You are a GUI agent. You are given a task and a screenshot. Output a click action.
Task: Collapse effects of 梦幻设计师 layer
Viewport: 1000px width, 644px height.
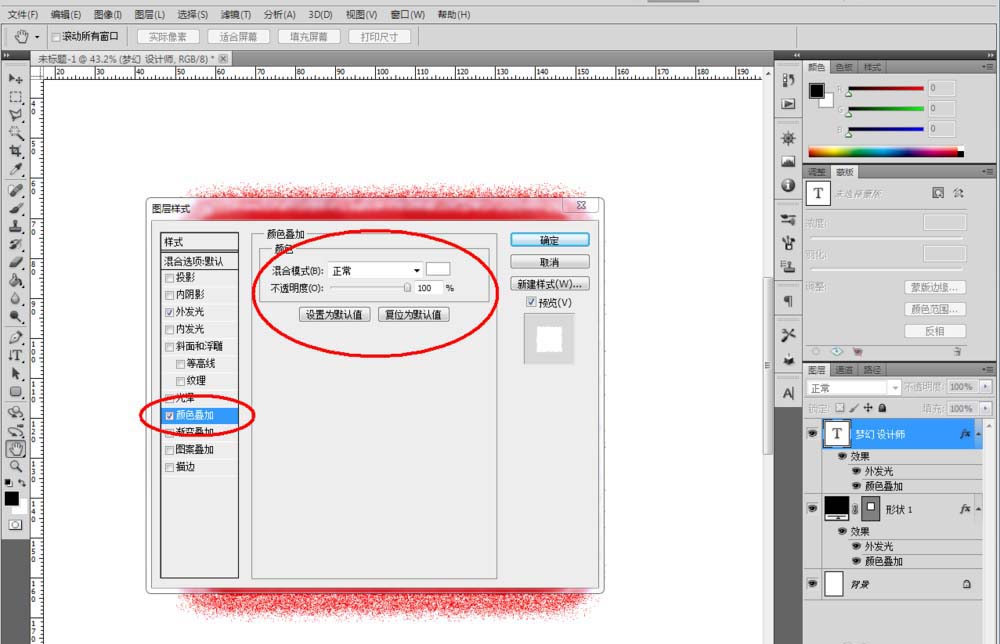978,434
